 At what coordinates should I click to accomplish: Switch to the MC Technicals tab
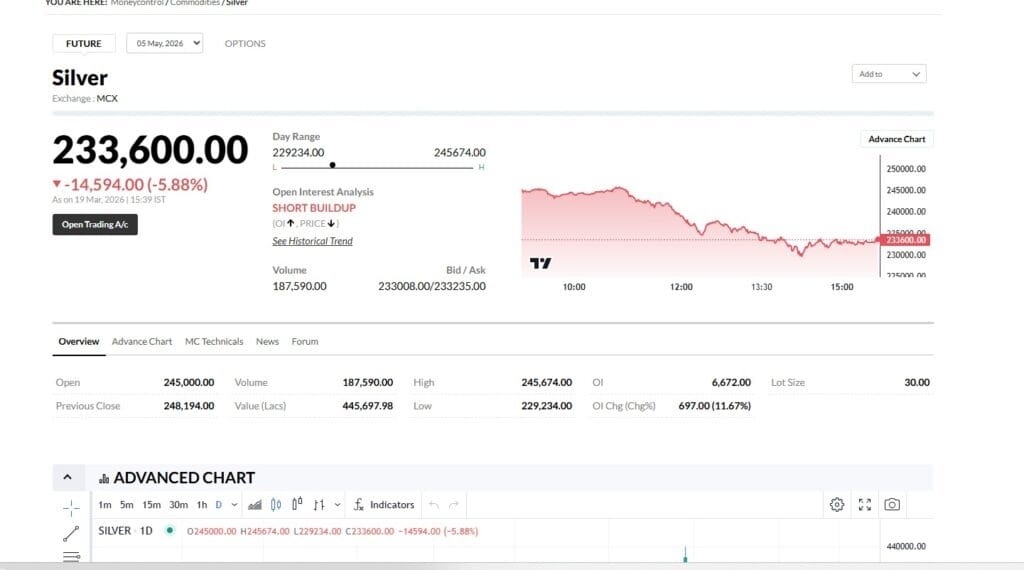(214, 342)
